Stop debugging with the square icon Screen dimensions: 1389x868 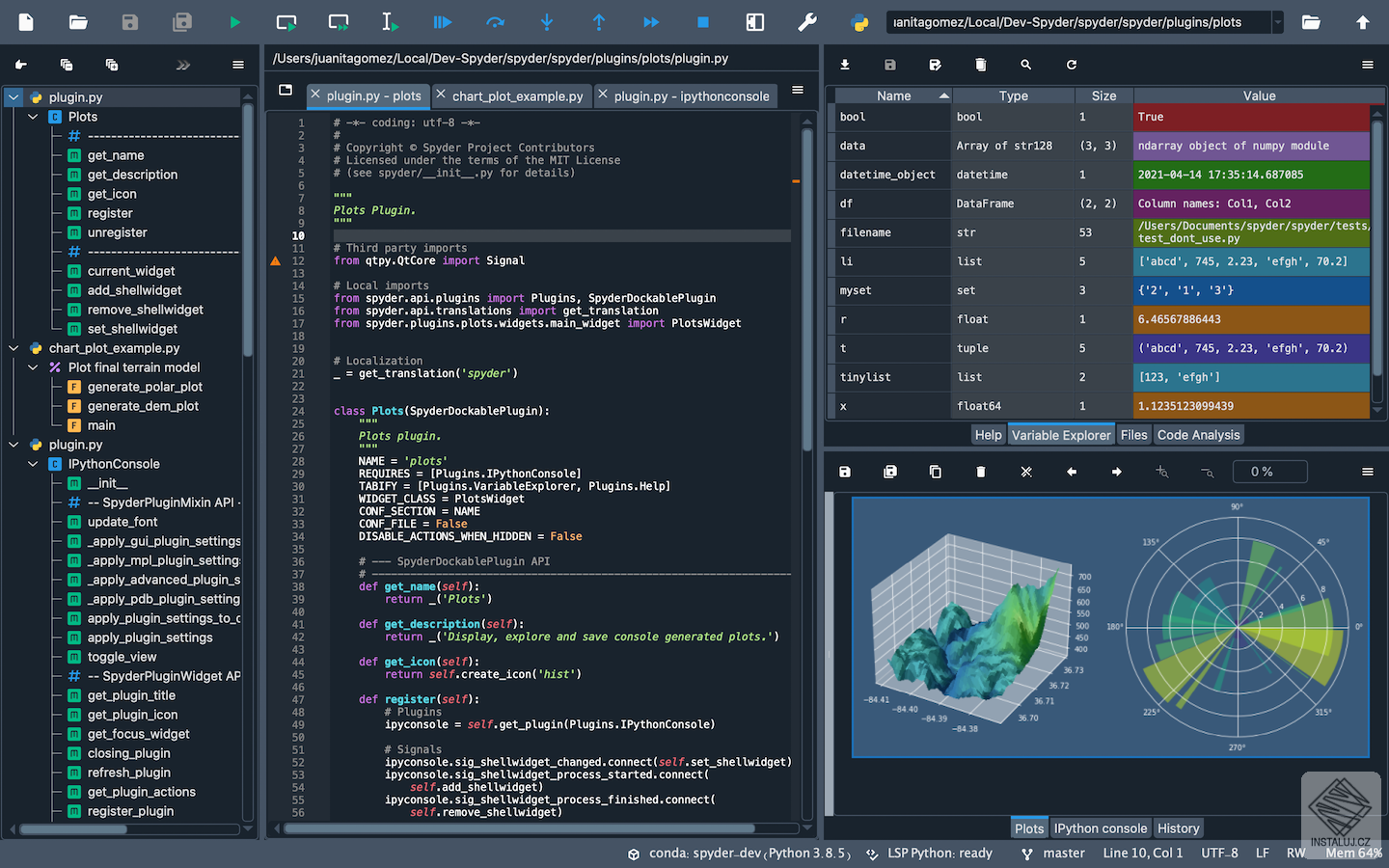[x=703, y=22]
